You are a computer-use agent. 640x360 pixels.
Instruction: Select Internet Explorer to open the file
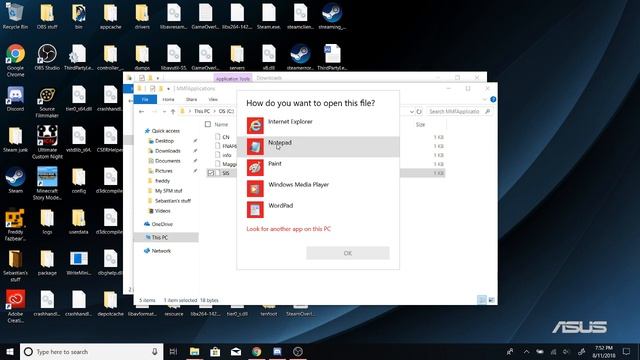318,125
